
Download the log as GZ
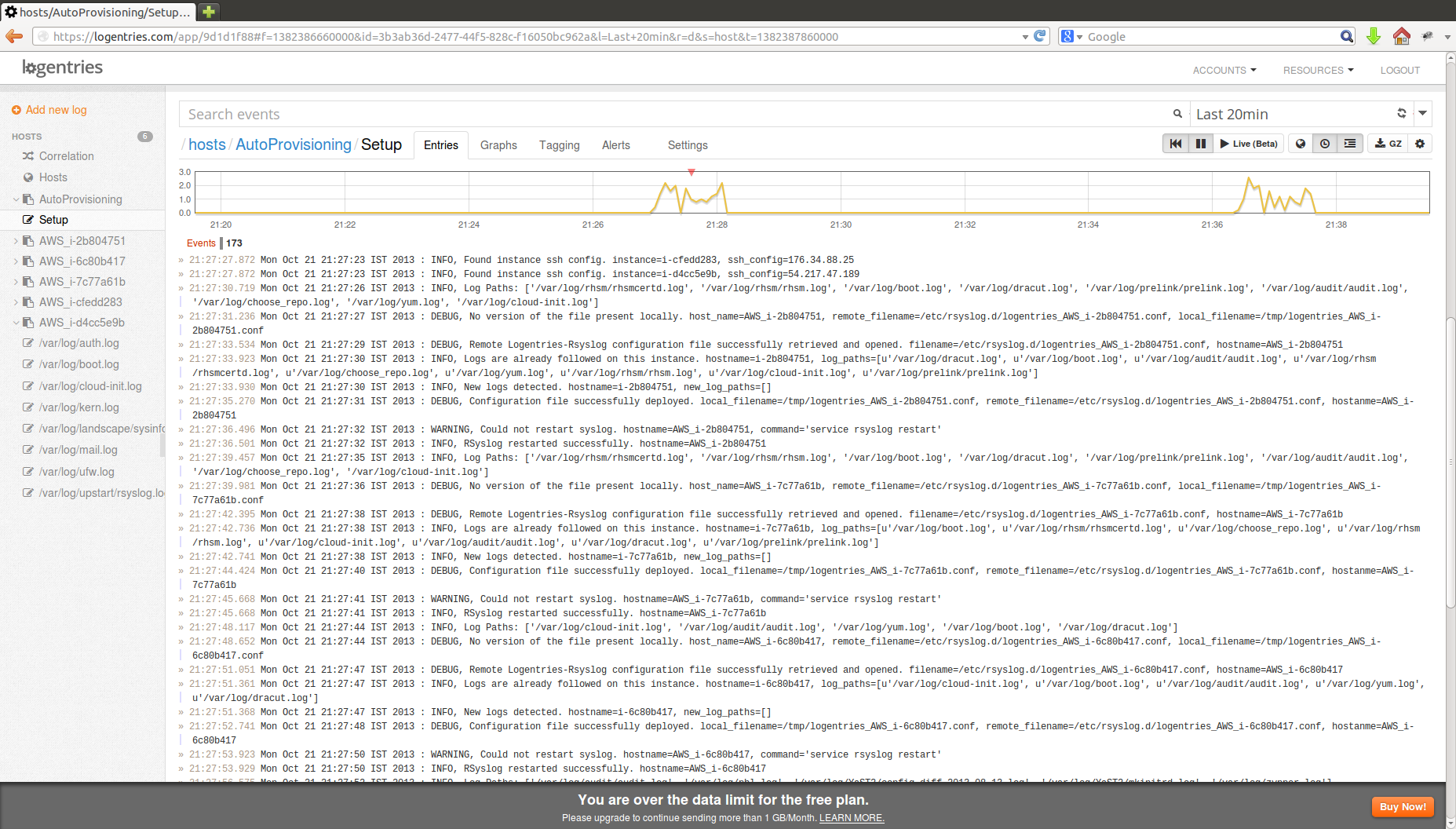click(1388, 144)
